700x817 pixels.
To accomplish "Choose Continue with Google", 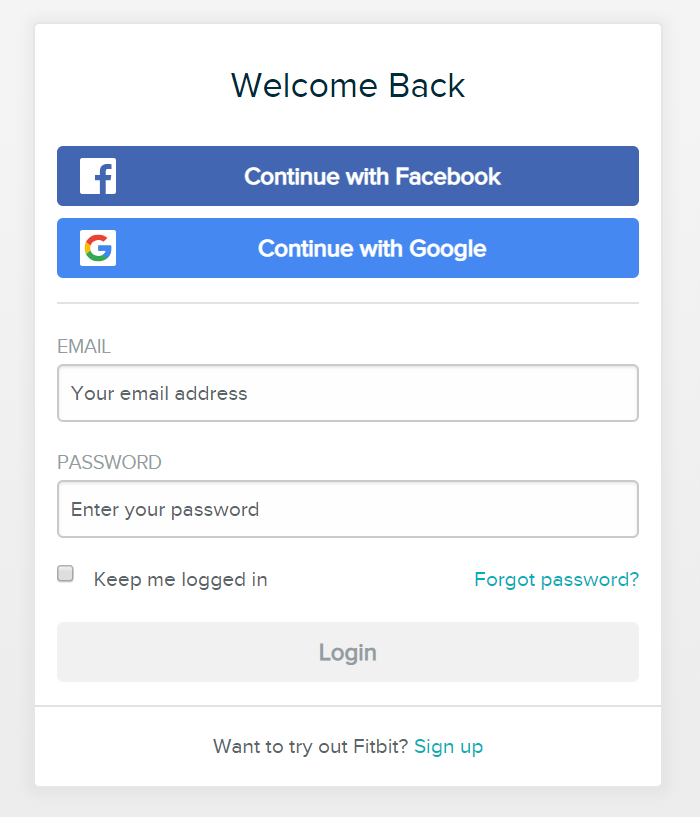I will [348, 248].
